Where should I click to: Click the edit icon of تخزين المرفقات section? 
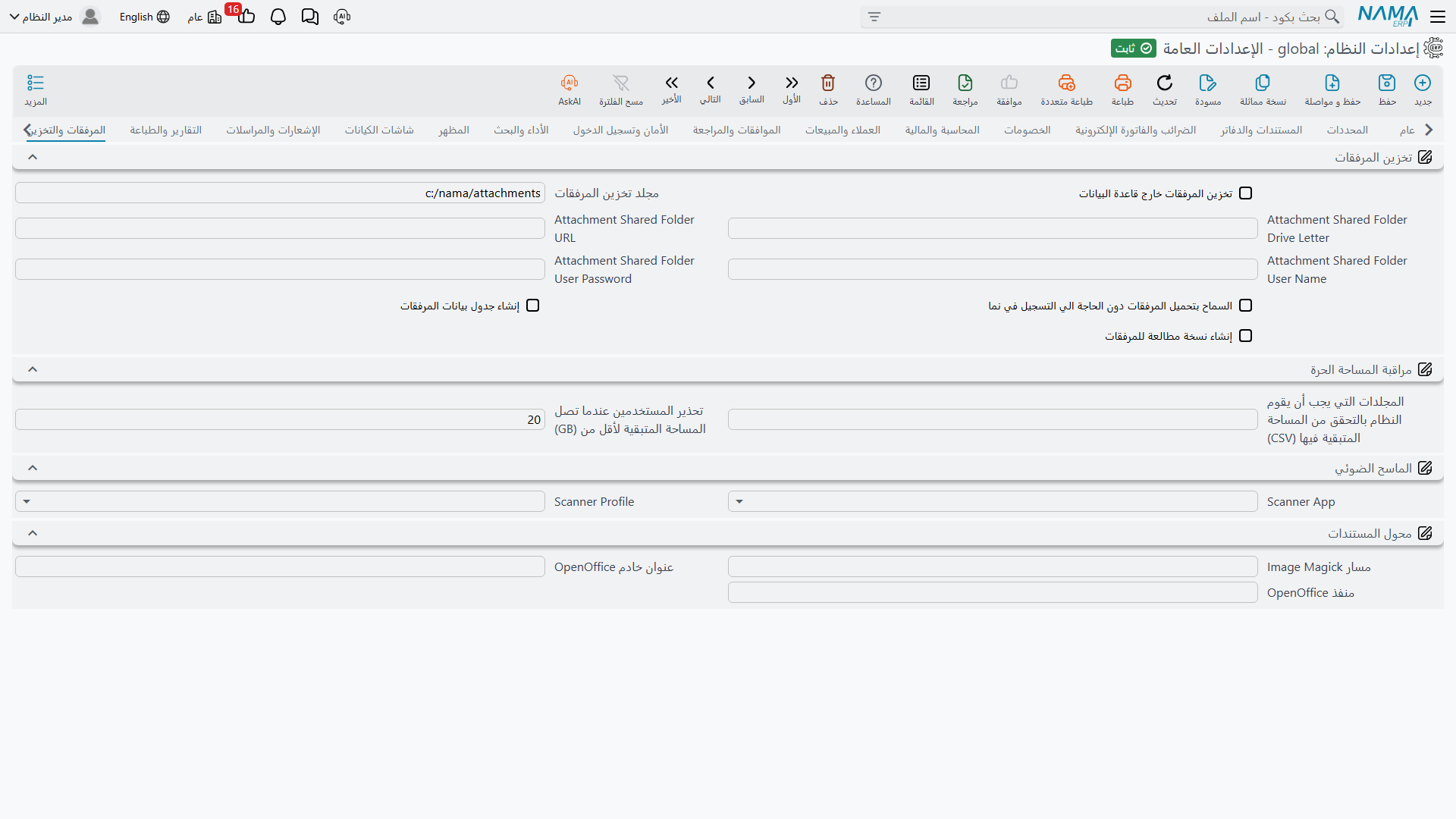(x=1425, y=157)
